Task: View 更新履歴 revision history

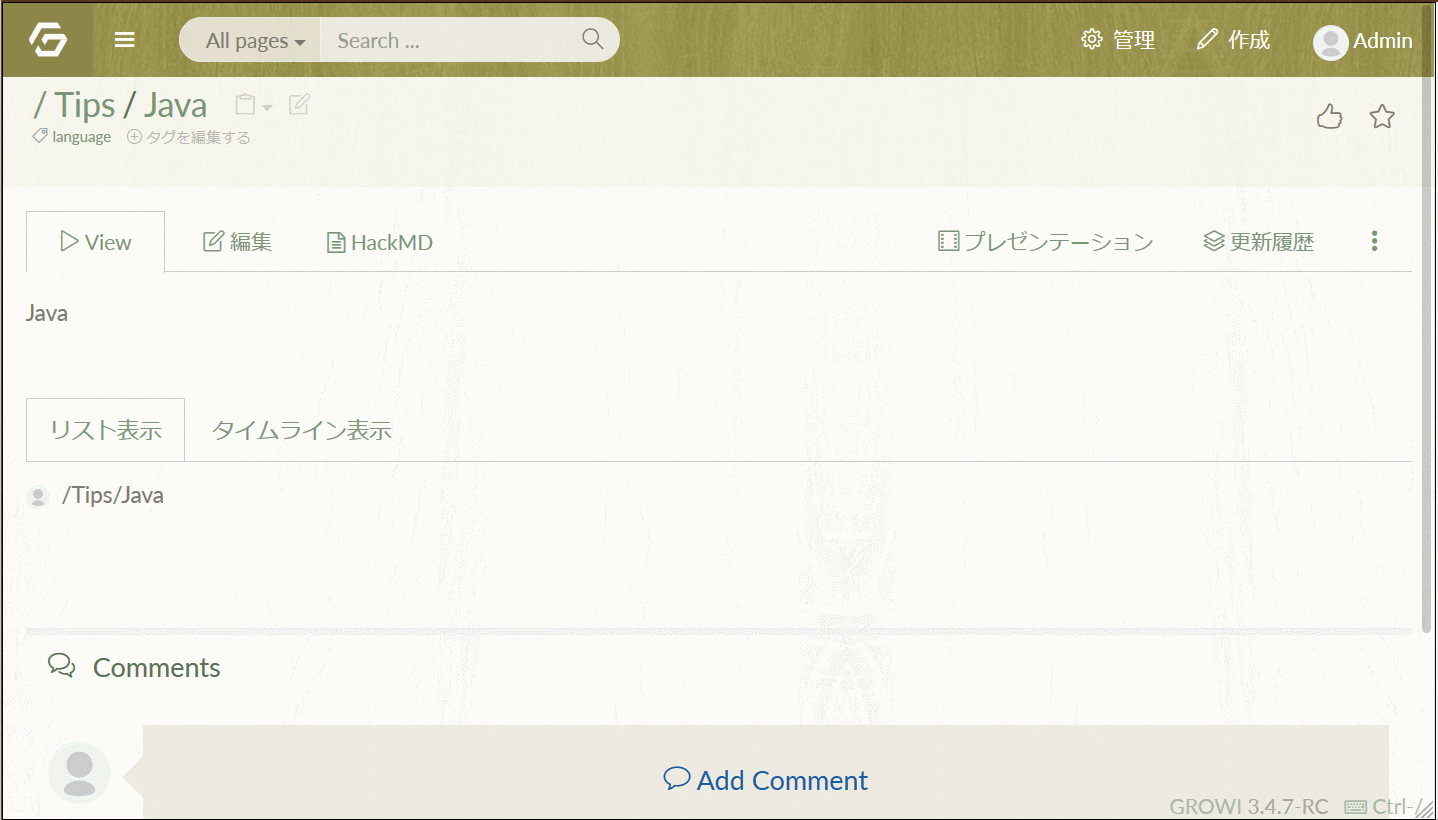Action: (1258, 242)
